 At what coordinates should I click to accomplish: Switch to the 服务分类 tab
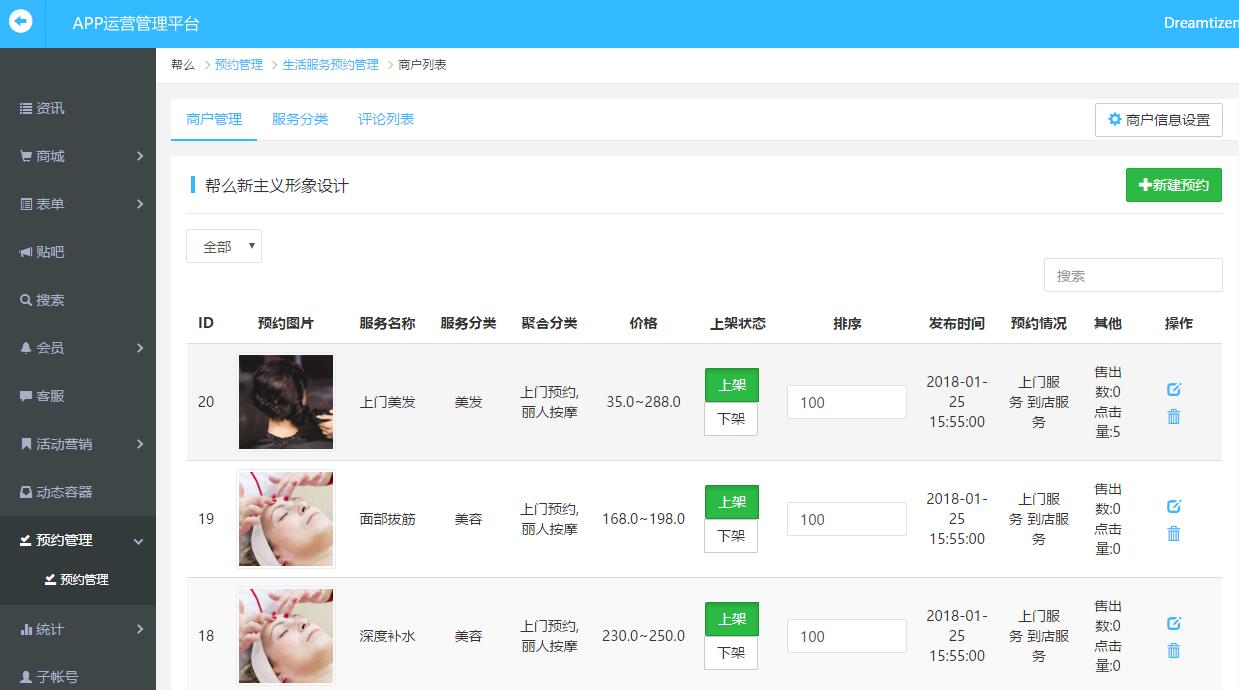tap(300, 119)
